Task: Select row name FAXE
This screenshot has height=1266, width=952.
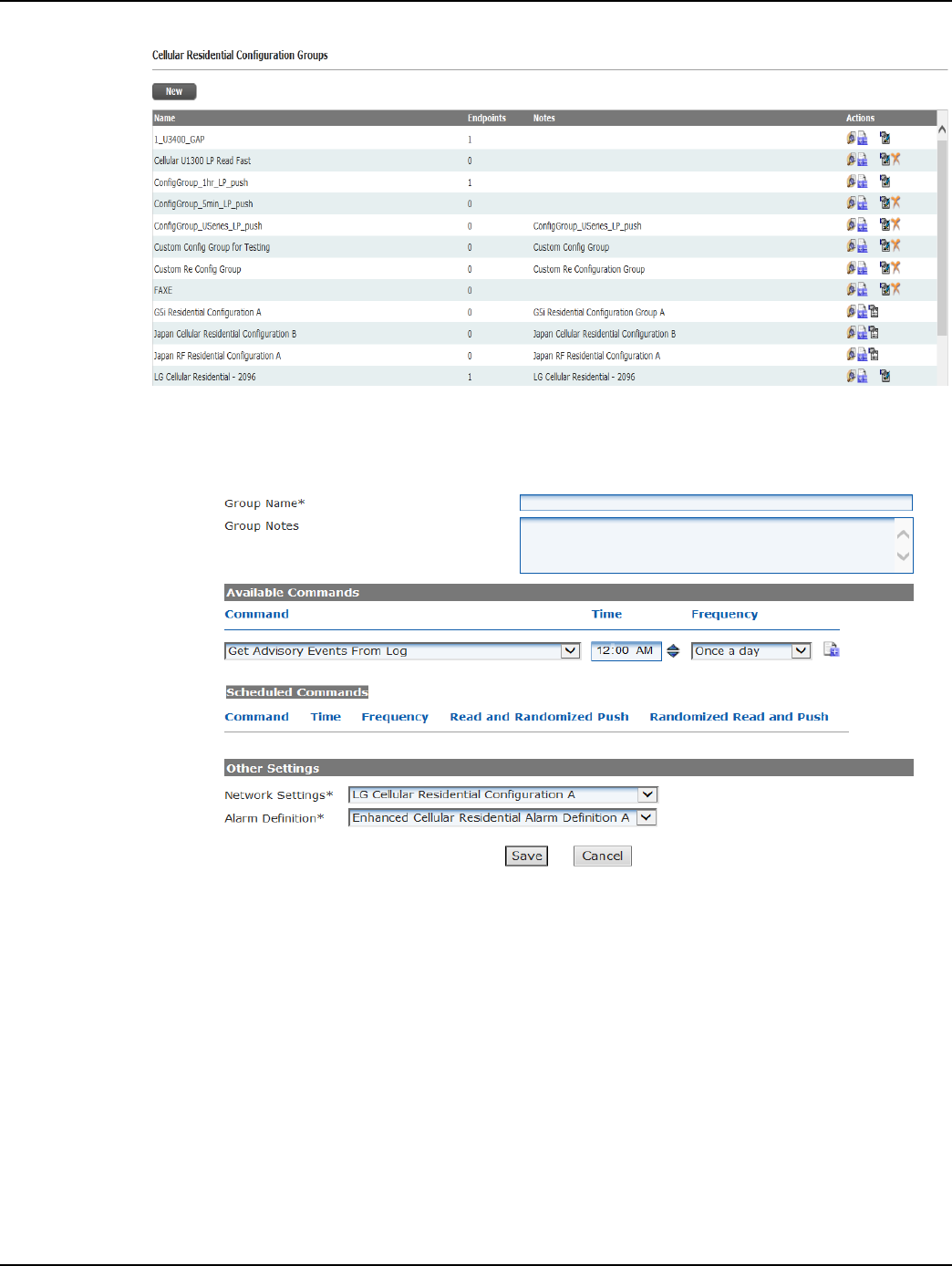Action: point(163,290)
